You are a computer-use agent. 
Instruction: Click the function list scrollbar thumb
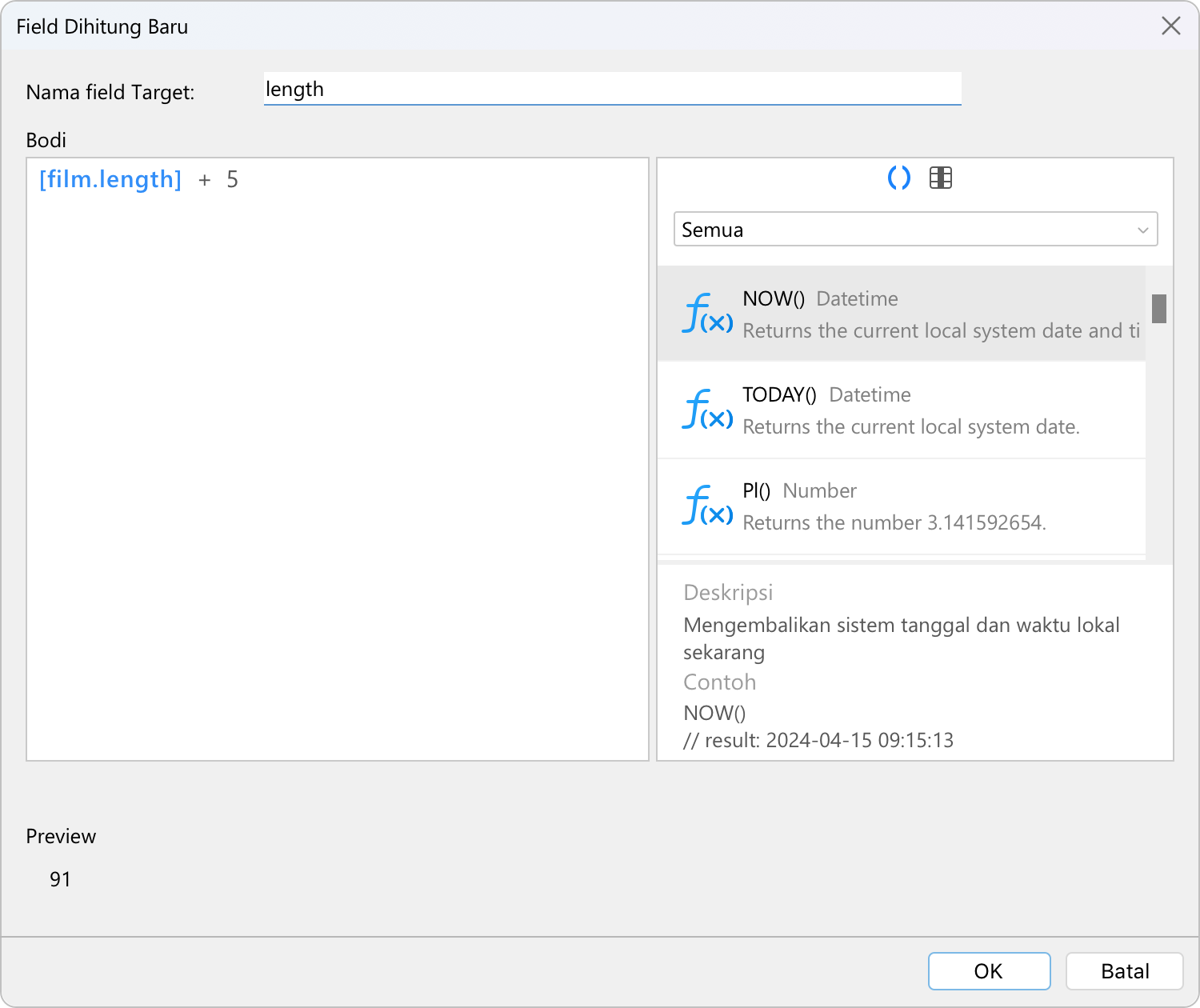coord(1159,309)
